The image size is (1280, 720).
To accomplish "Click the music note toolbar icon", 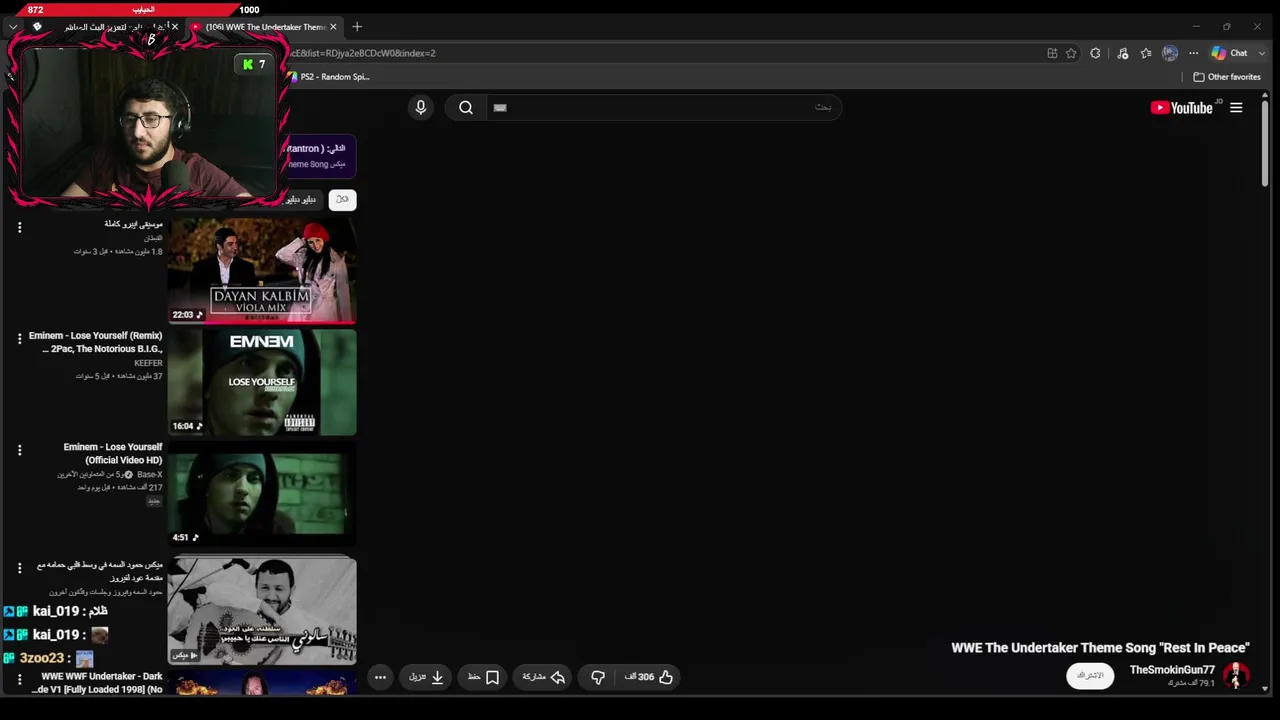I will (x=1122, y=53).
